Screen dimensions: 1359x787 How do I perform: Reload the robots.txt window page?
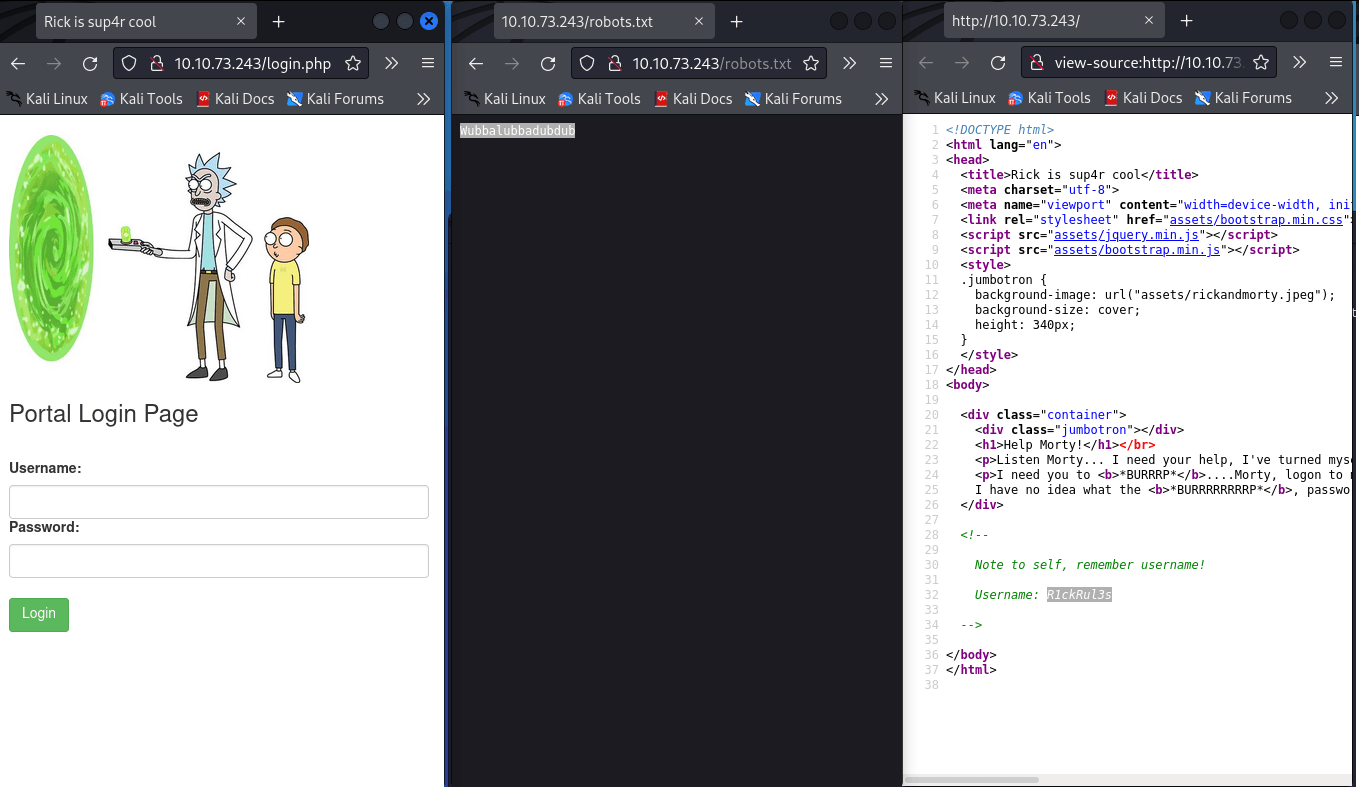pos(548,63)
